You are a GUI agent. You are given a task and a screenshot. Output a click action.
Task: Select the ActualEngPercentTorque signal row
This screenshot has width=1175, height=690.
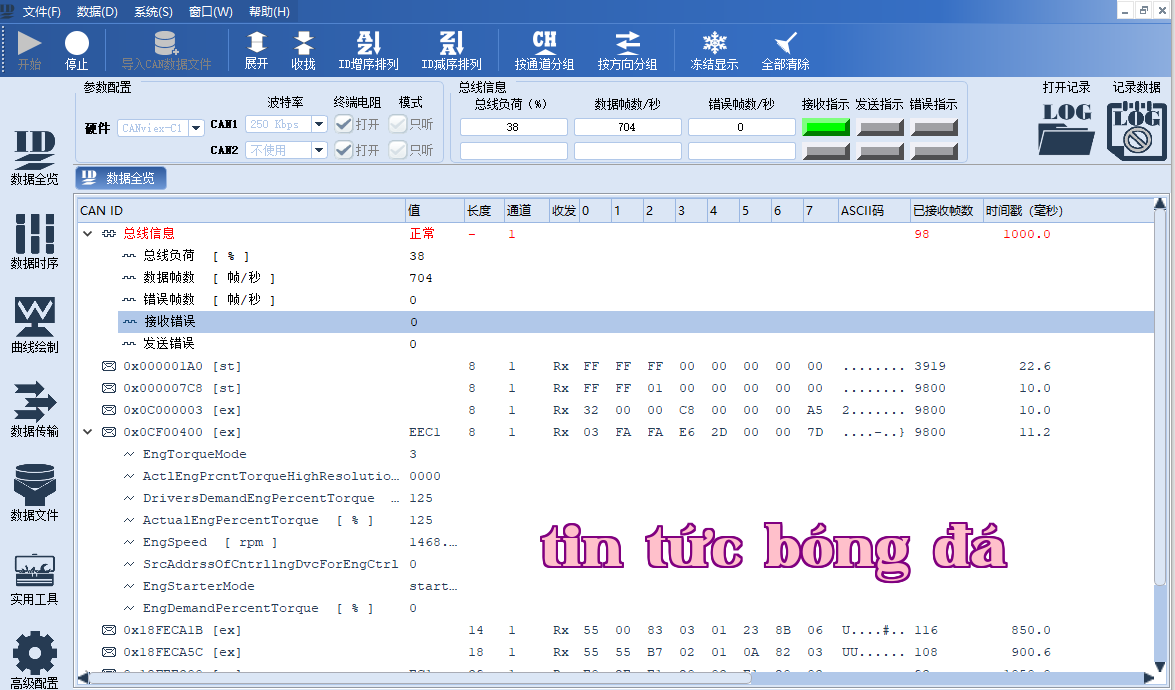tap(635, 520)
